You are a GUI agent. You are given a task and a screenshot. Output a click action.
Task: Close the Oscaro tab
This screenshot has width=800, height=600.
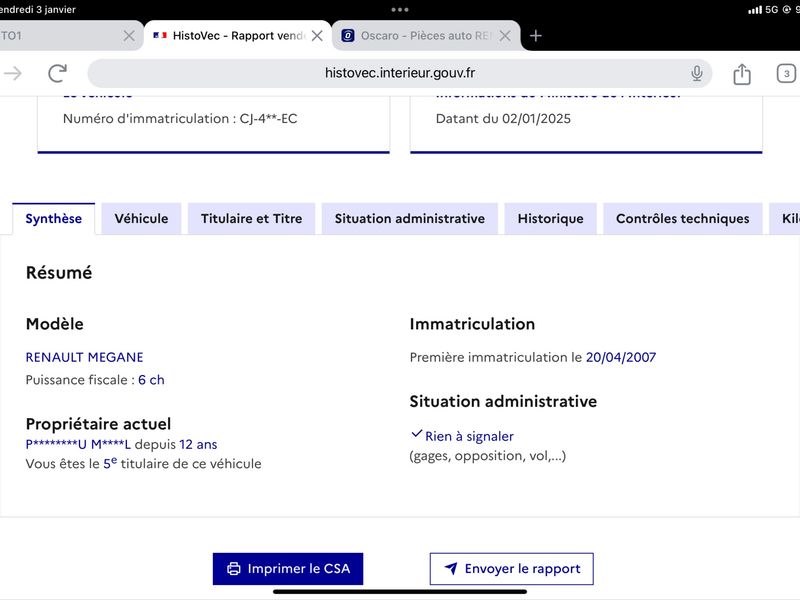point(505,36)
